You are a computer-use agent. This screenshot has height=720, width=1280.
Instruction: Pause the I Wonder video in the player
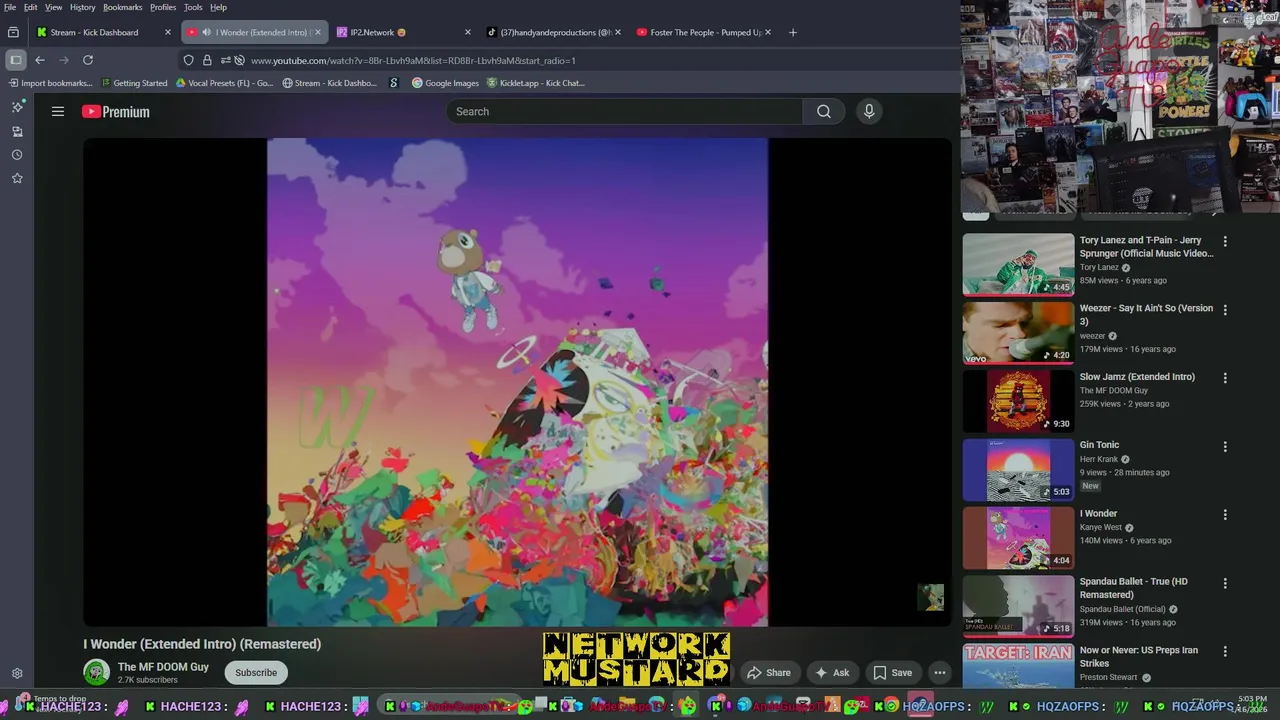coord(517,382)
